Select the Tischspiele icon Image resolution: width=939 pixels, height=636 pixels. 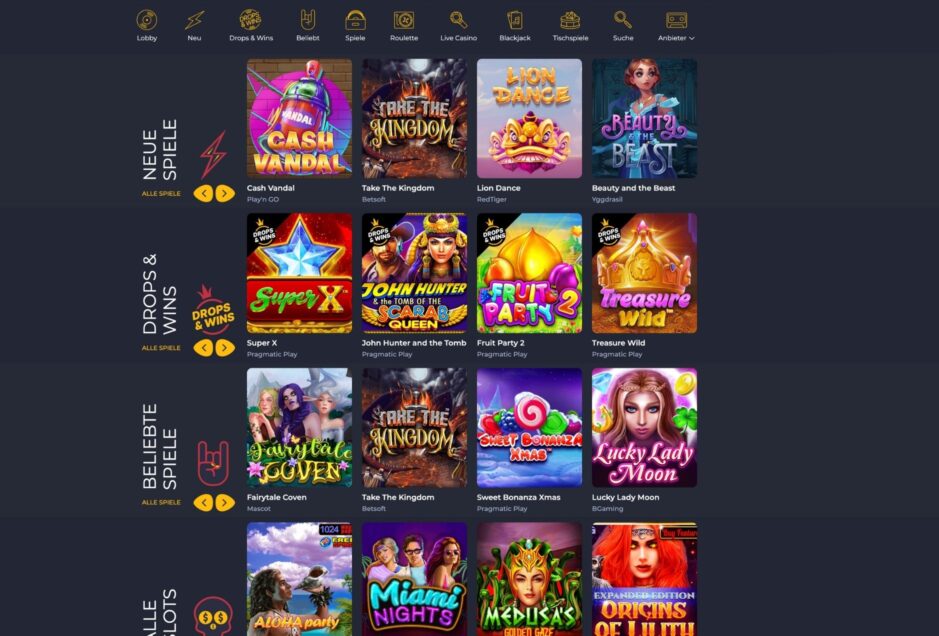click(x=570, y=20)
